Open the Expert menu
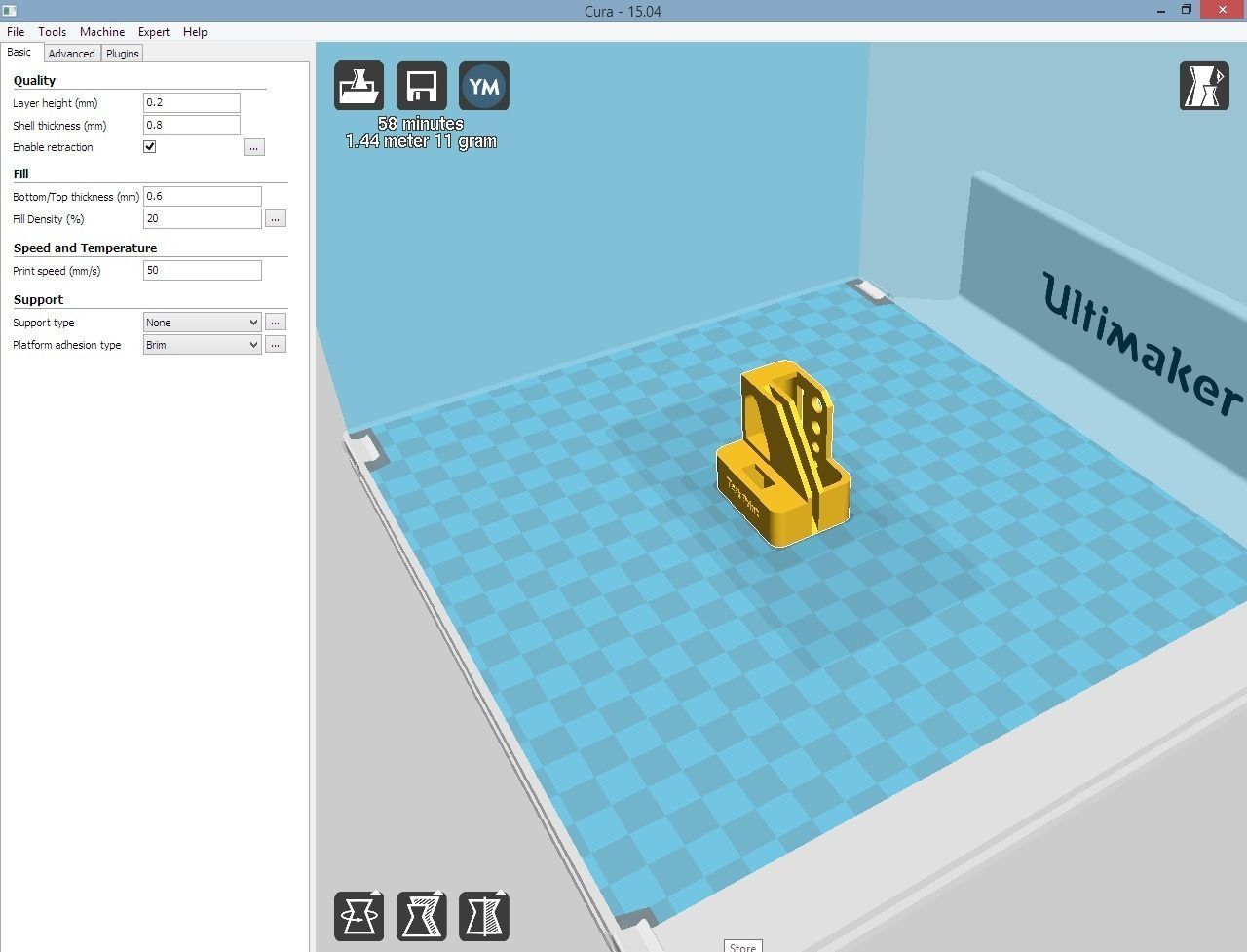The image size is (1247, 952). (153, 31)
